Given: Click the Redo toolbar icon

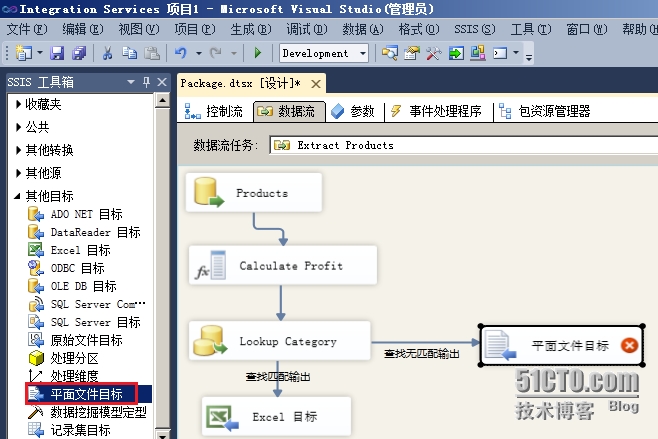Looking at the screenshot, I should (x=216, y=53).
